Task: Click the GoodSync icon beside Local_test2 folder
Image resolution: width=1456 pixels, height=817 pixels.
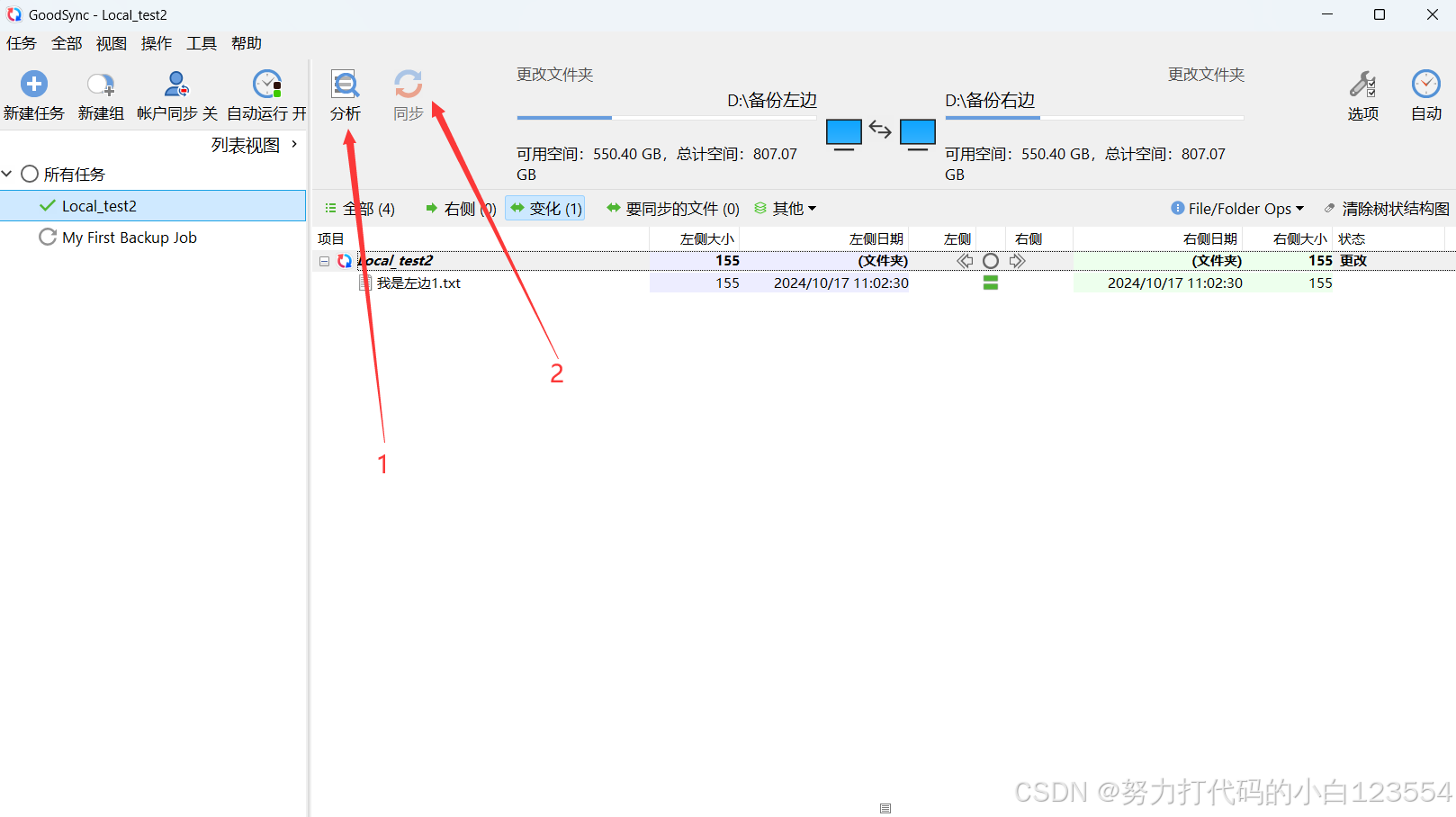Action: coord(345,261)
